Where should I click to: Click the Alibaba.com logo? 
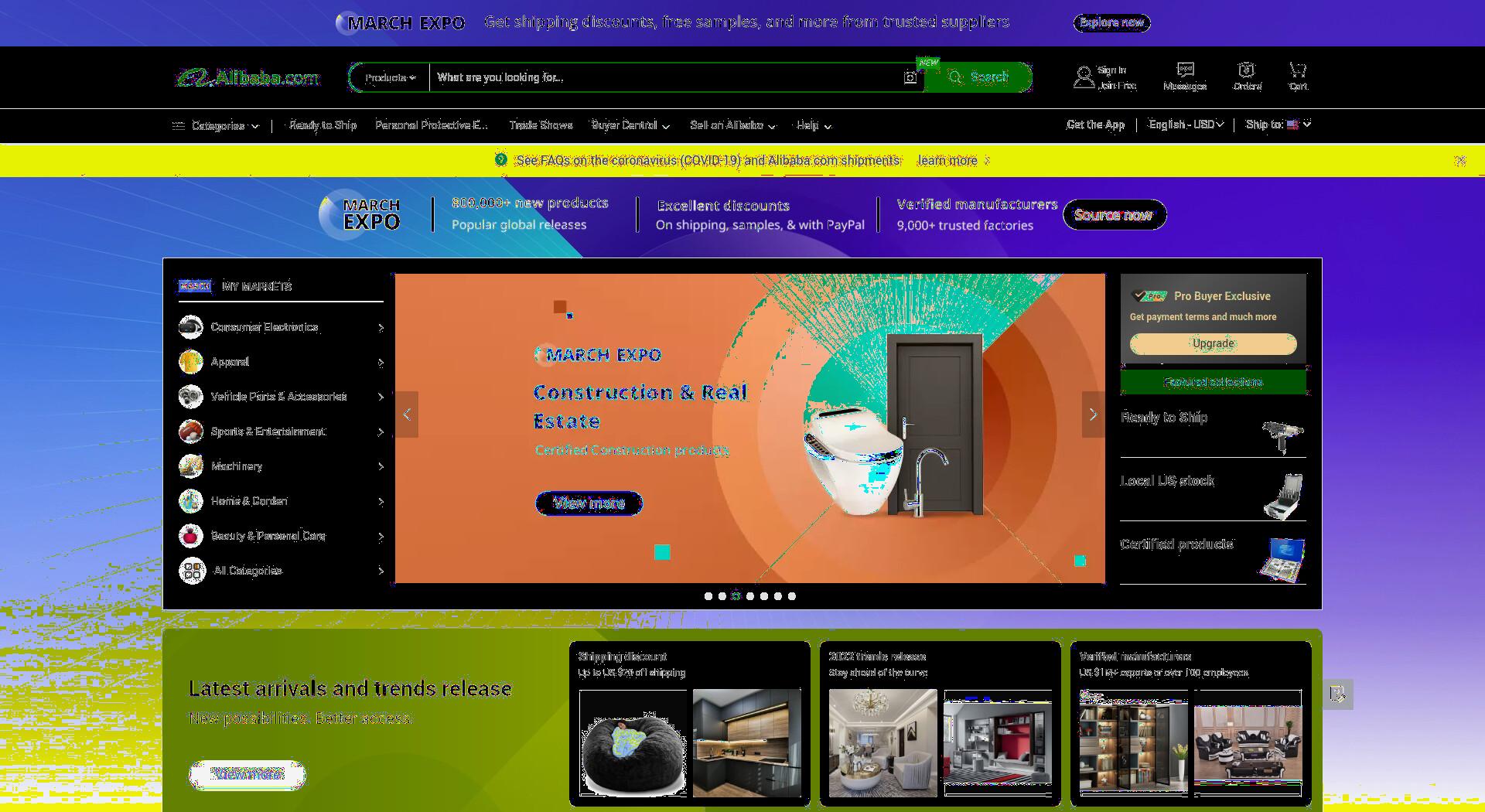[x=247, y=77]
